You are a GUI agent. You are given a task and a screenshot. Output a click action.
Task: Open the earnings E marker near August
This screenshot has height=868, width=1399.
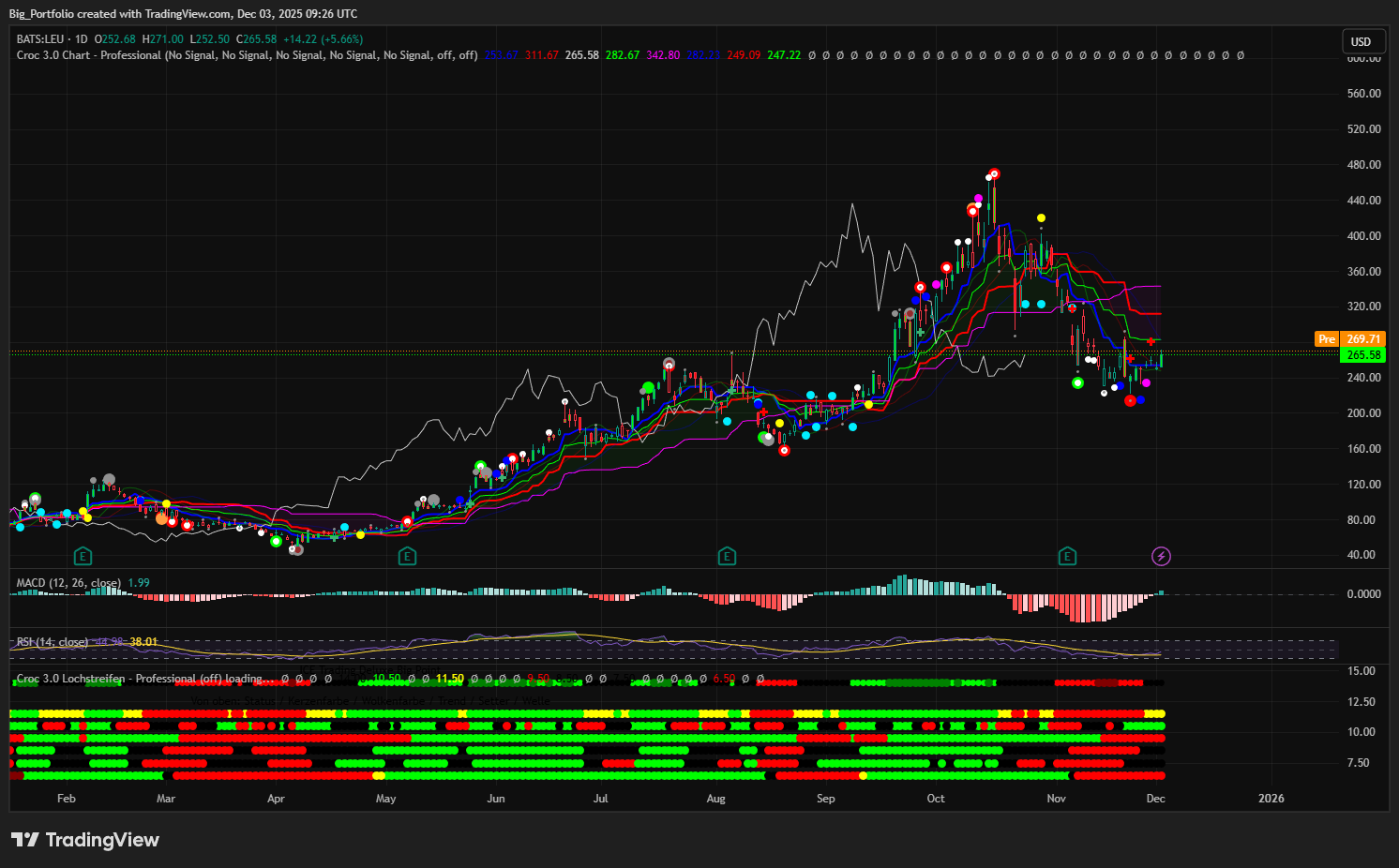click(727, 557)
